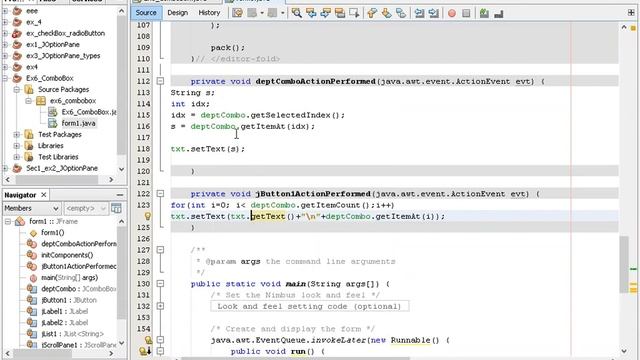Expand the Look and feel code fold
The height and width of the screenshot is (360, 640).
(x=160, y=306)
